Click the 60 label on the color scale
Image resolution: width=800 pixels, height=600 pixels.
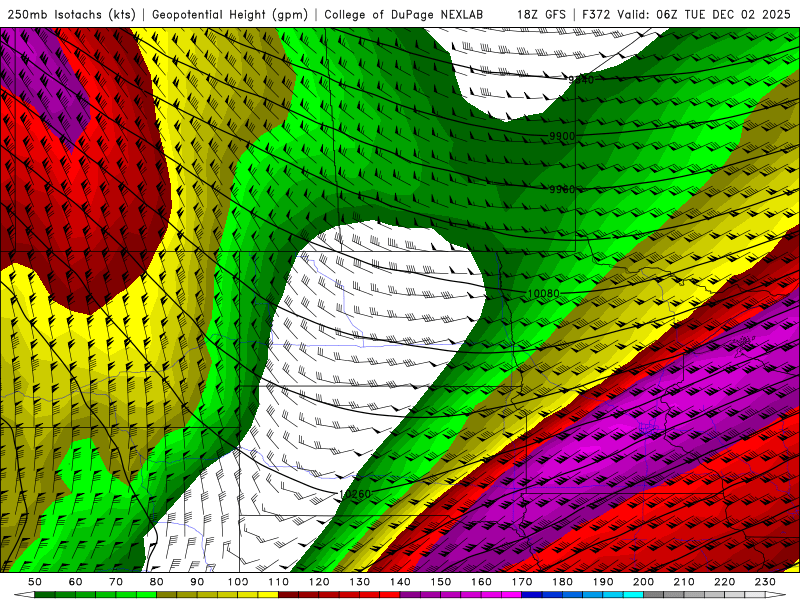tap(76, 582)
